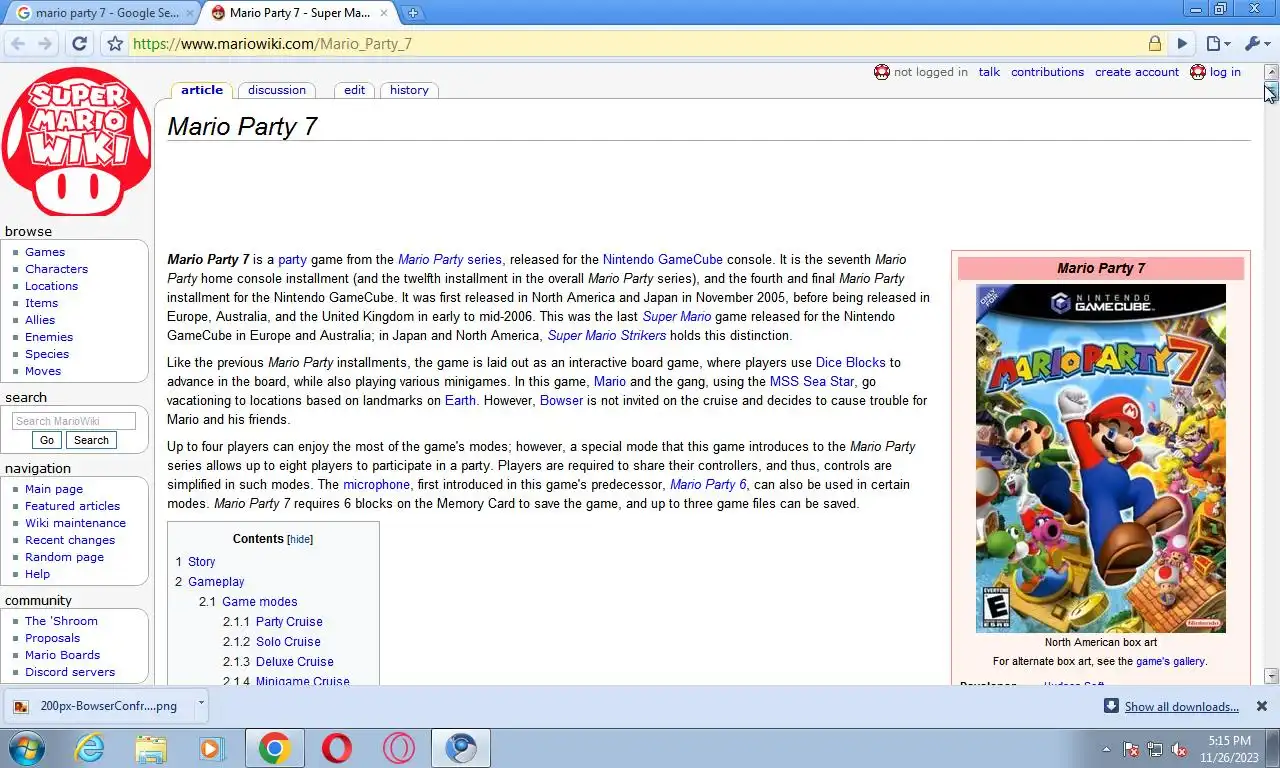Click the Mario Party 7 box art image
Screen dimensions: 1280x768
[1101, 459]
